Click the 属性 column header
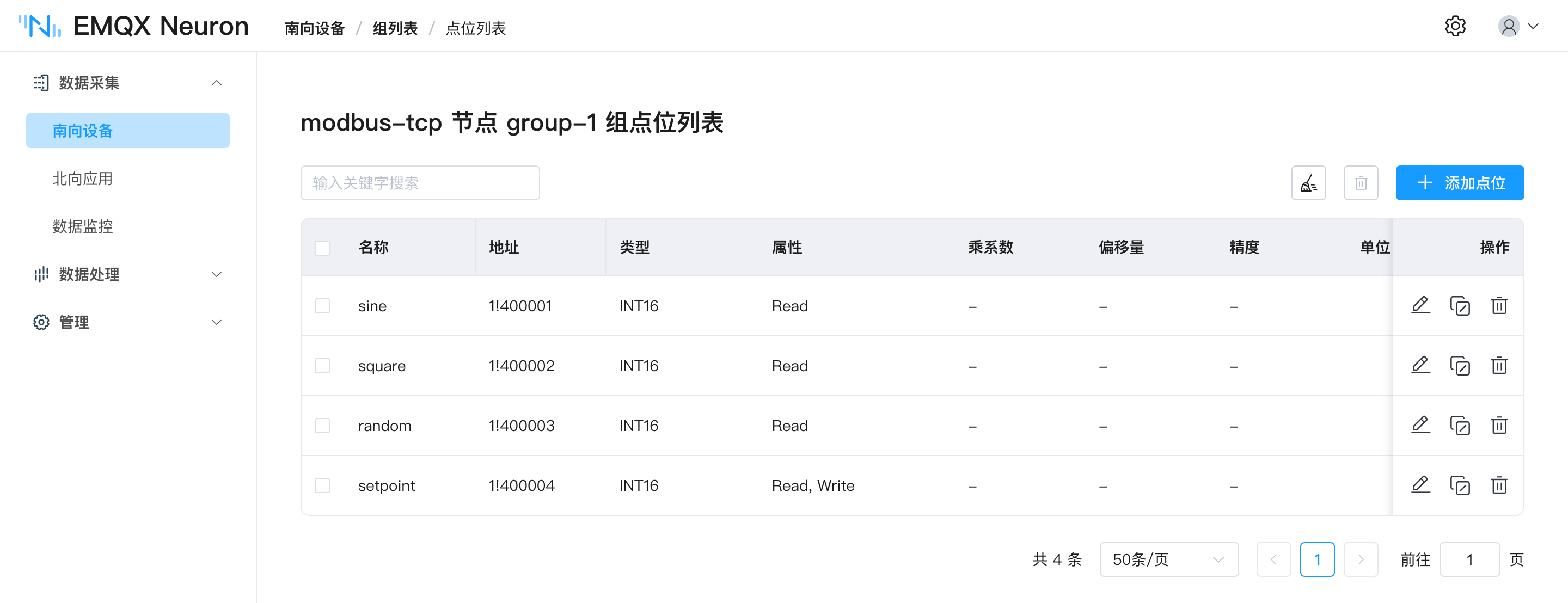 click(787, 248)
